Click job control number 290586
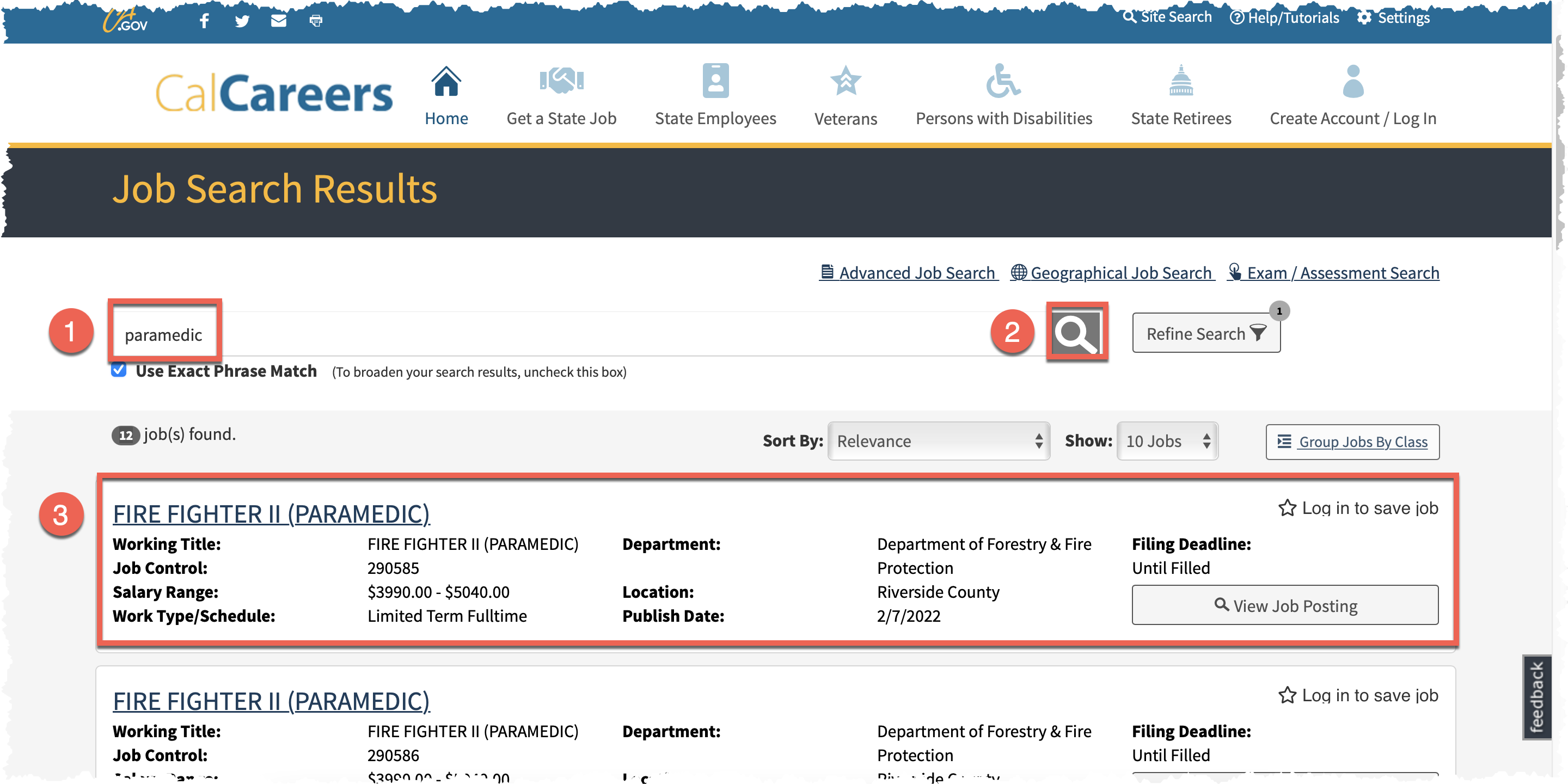Viewport: 1568px width, 784px height. [x=393, y=755]
